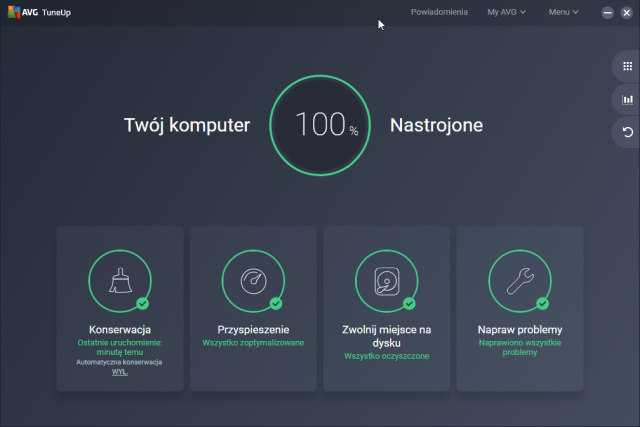Minimize the AVG TuneUp window
The width and height of the screenshot is (640, 427).
pyautogui.click(x=607, y=13)
